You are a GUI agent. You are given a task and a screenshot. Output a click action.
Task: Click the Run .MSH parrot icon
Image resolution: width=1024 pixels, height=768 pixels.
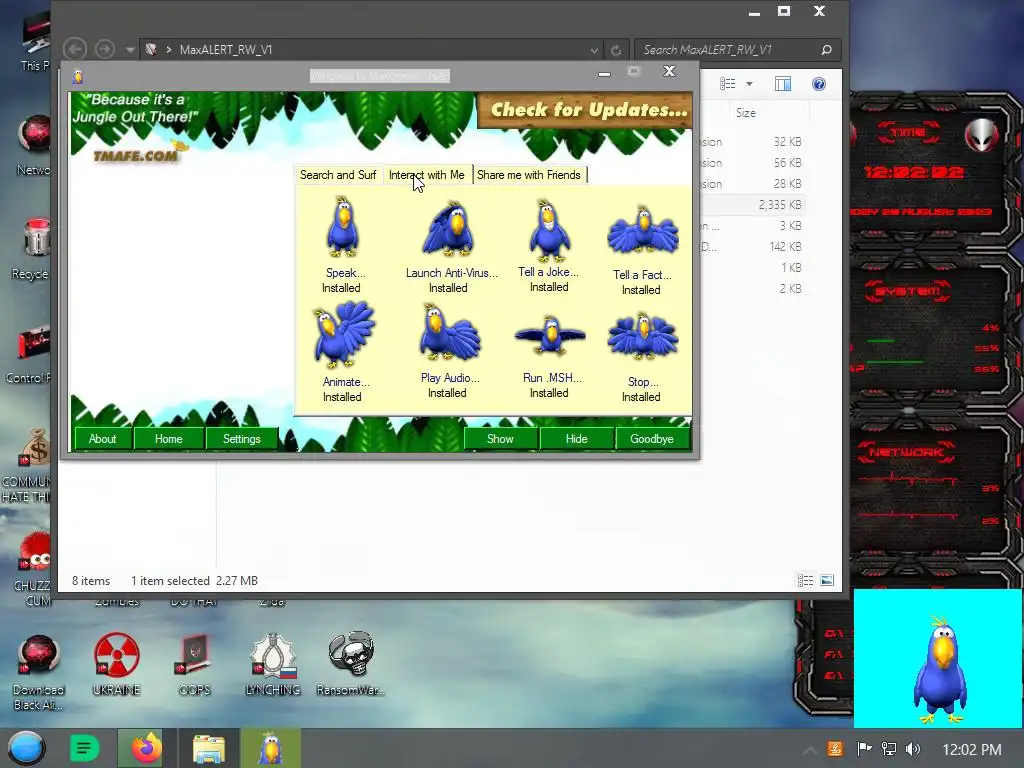[550, 335]
